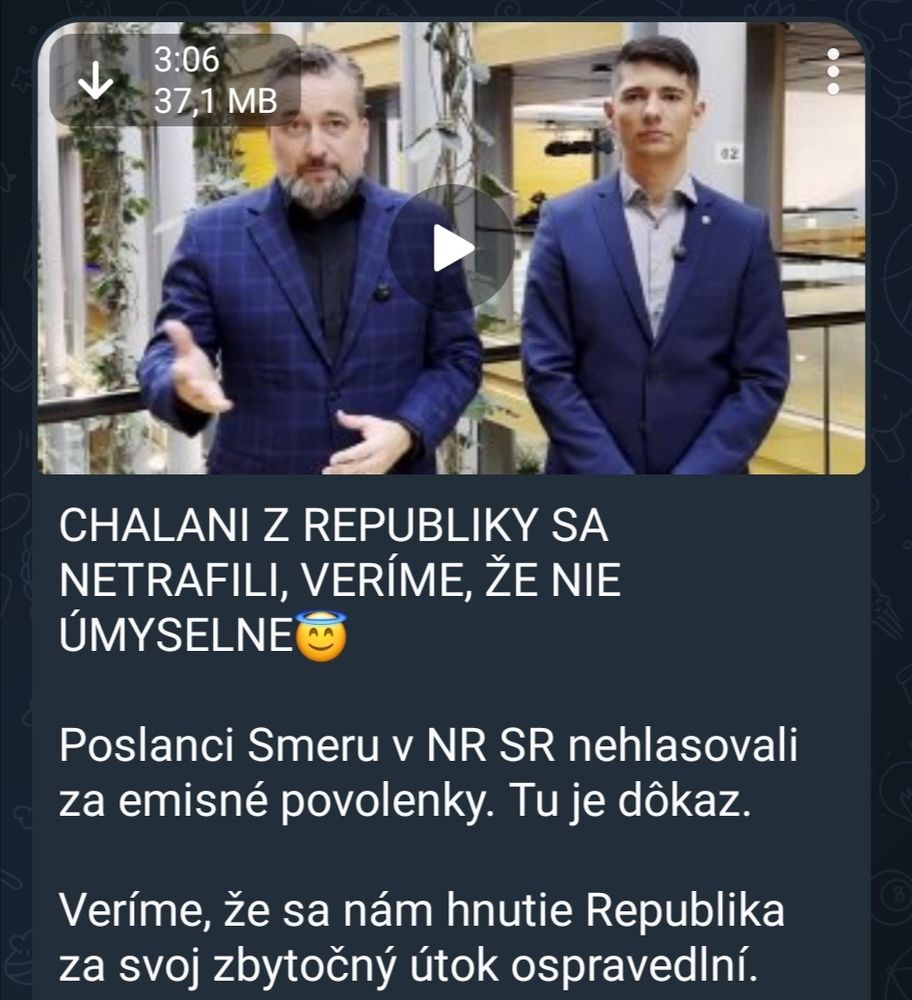Download the video using the arrow icon
This screenshot has width=912, height=1000.
coord(95,81)
